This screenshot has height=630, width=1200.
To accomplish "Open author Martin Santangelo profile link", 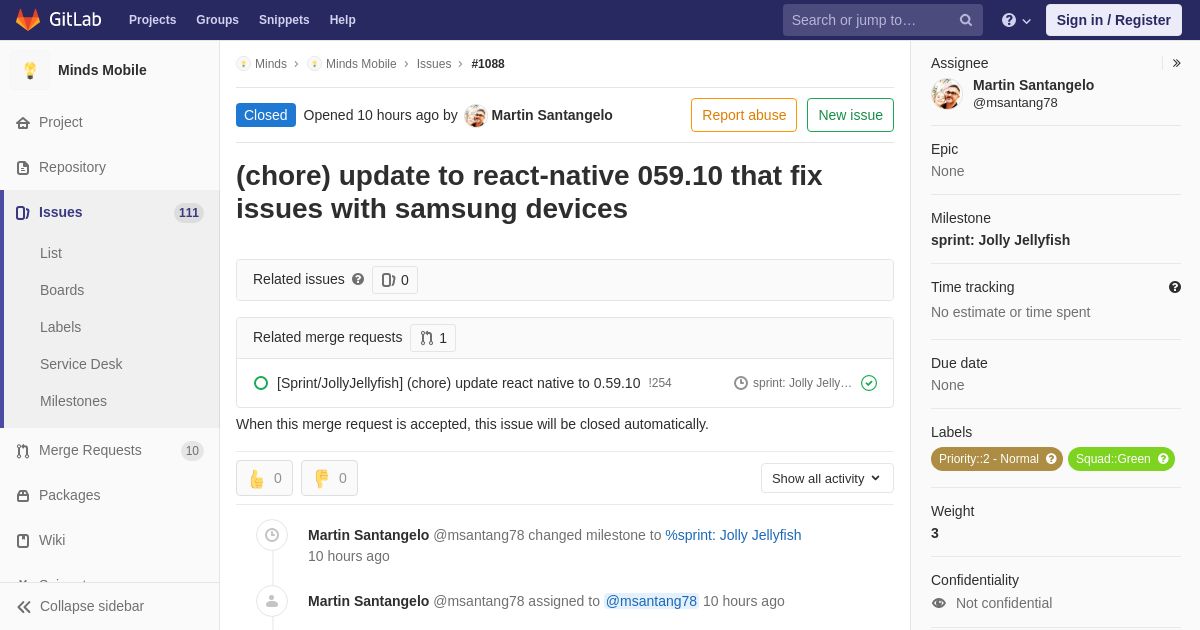I will click(552, 115).
